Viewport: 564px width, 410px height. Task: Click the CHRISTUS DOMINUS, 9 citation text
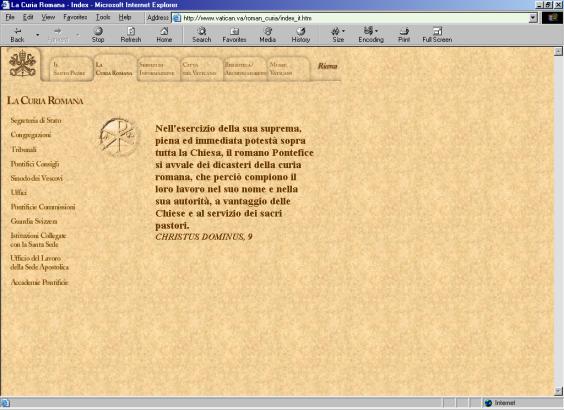[204, 237]
